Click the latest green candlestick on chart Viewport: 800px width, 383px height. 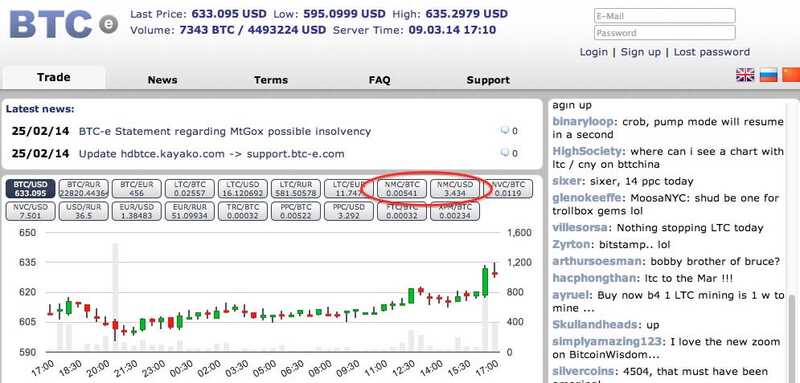[485, 281]
